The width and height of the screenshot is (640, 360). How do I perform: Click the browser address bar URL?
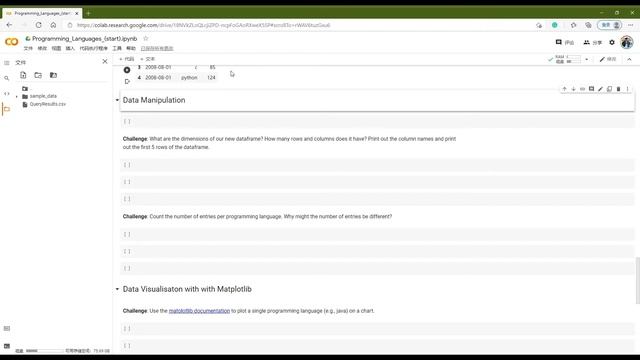[x=203, y=25]
